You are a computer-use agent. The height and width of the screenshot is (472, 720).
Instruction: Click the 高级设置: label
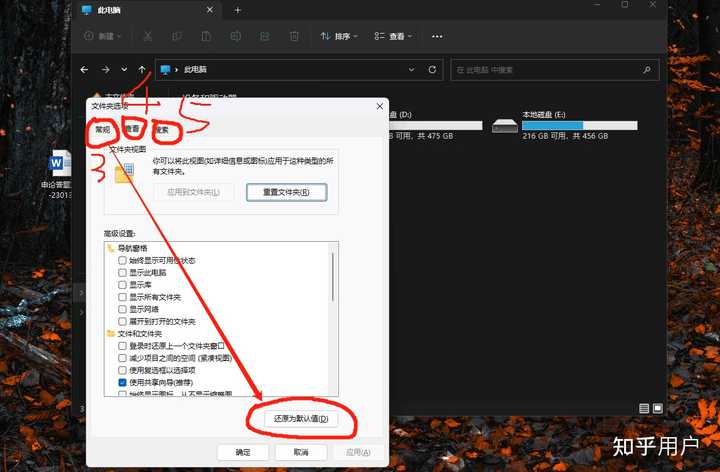(120, 234)
